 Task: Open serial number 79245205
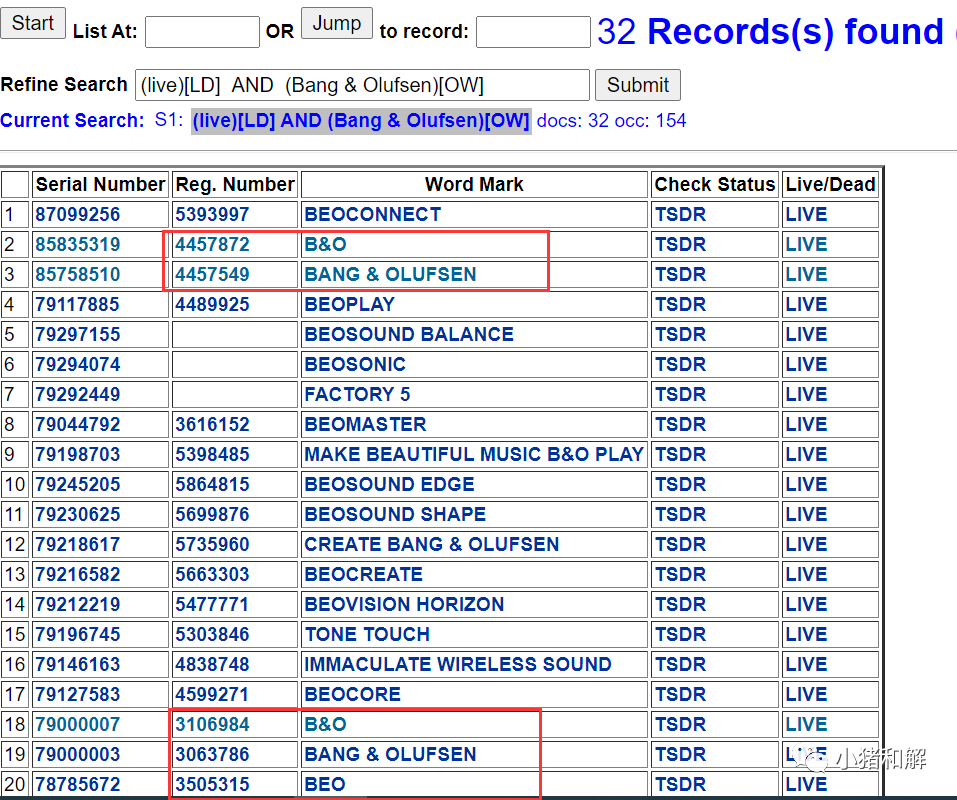tap(78, 484)
